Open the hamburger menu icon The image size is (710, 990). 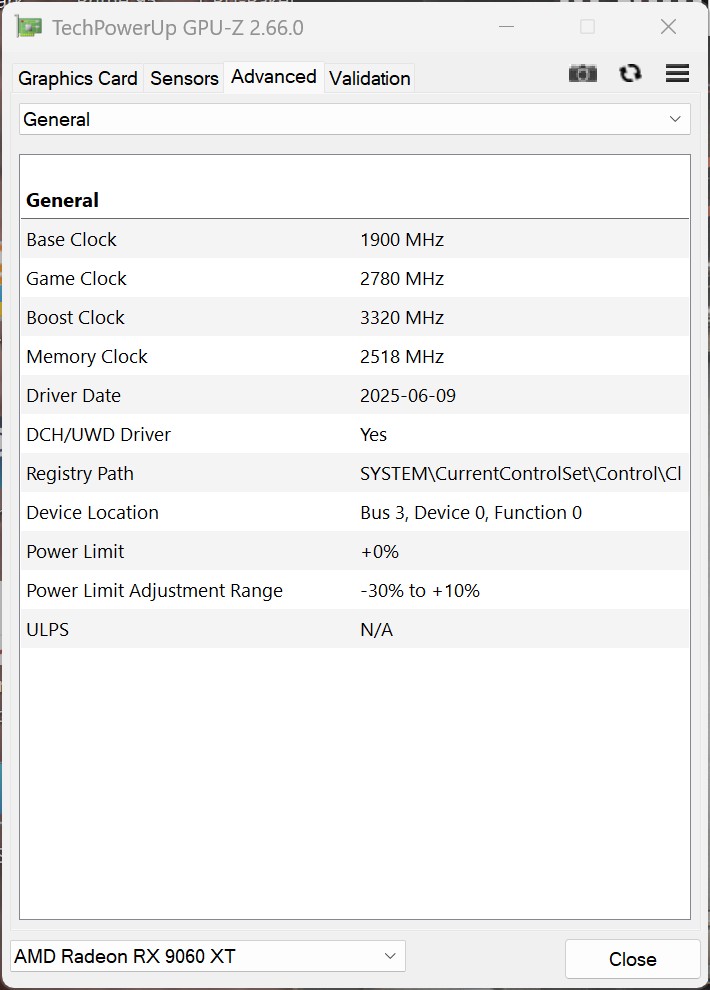click(677, 73)
